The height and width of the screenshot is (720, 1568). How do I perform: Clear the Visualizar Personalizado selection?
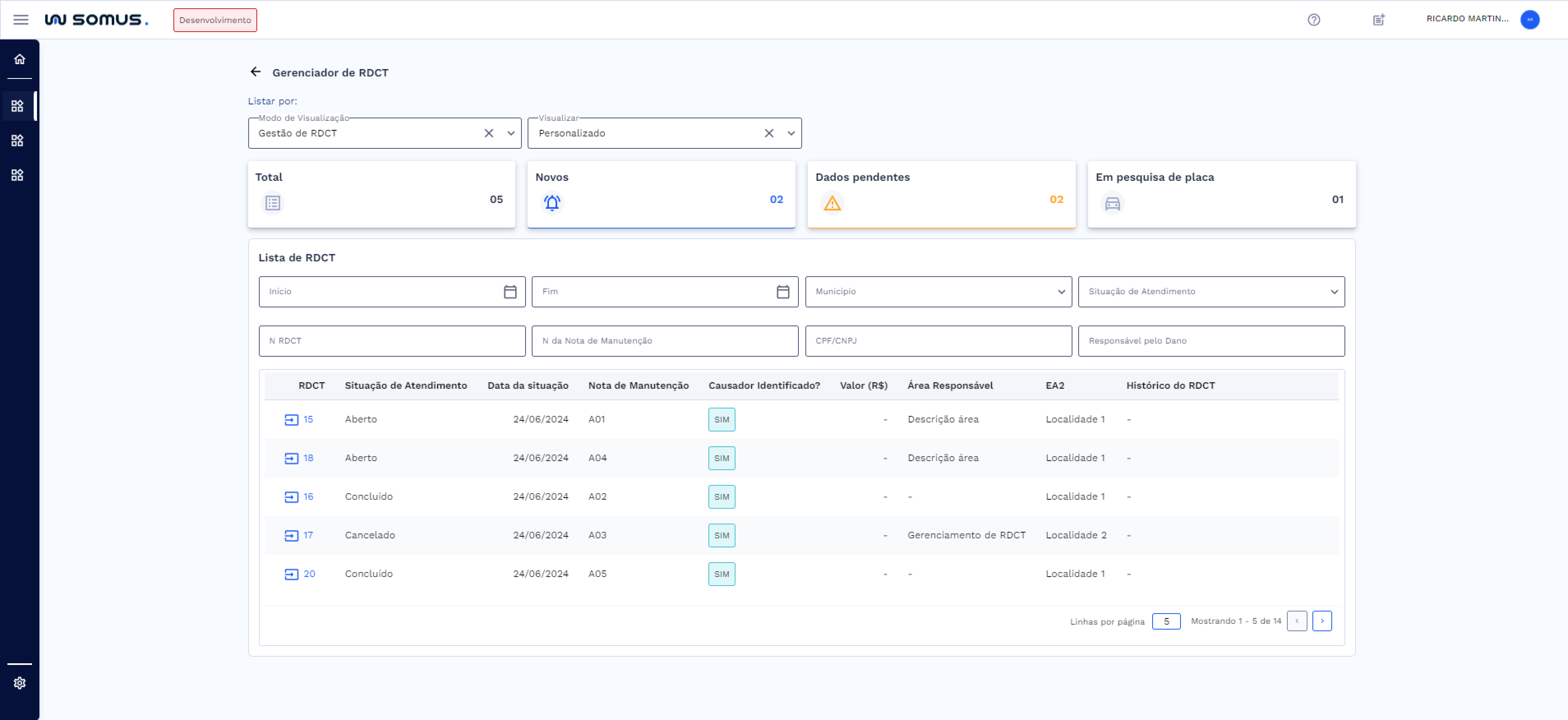coord(769,133)
